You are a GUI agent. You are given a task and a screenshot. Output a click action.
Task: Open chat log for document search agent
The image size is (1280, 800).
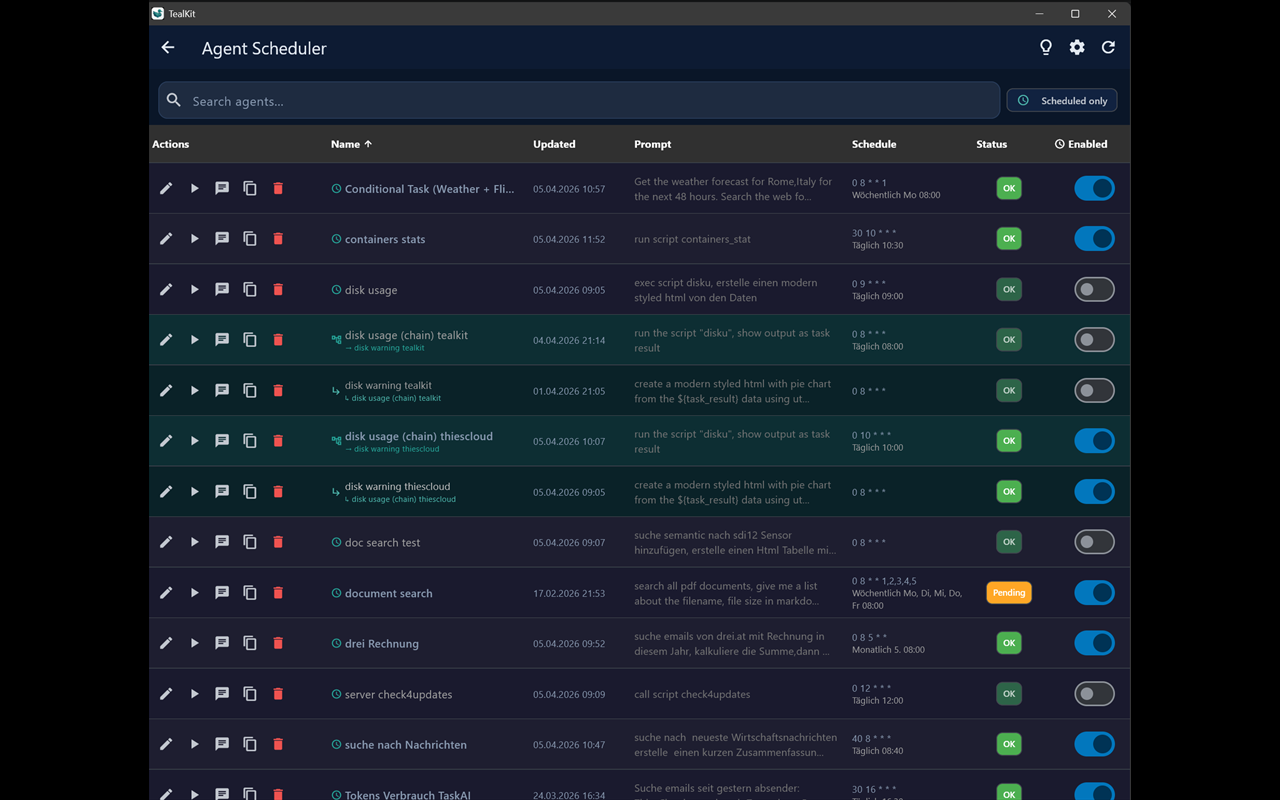[x=222, y=592]
